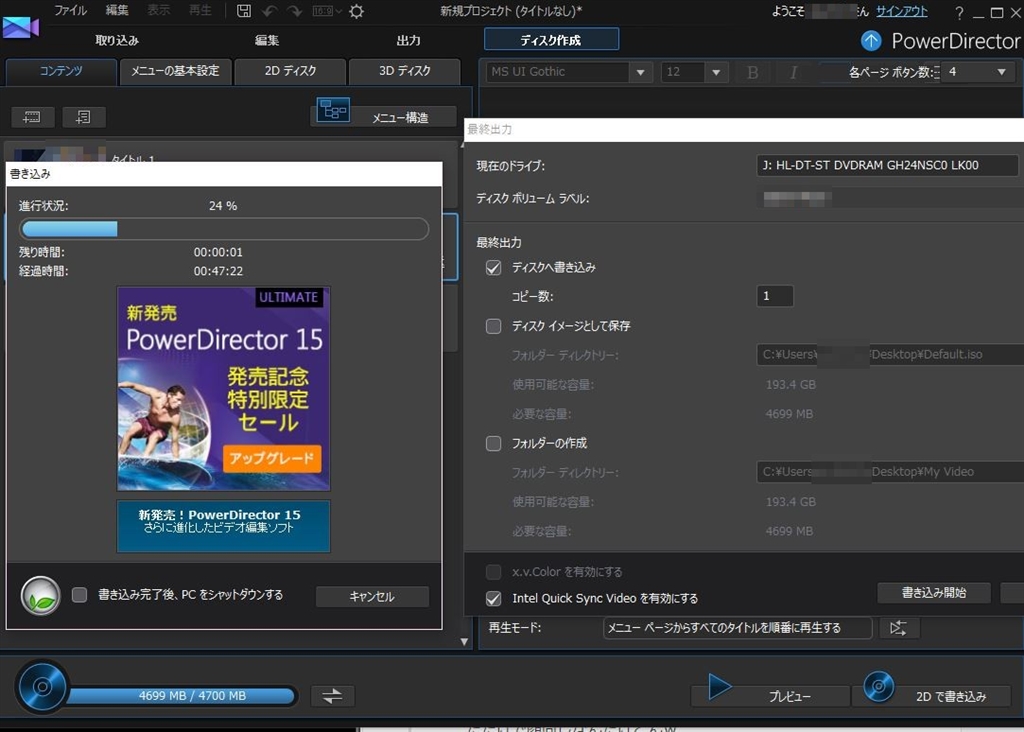The width and height of the screenshot is (1024, 732).
Task: Click the PowerDirector 15 upgrade ad image
Action: coord(223,389)
